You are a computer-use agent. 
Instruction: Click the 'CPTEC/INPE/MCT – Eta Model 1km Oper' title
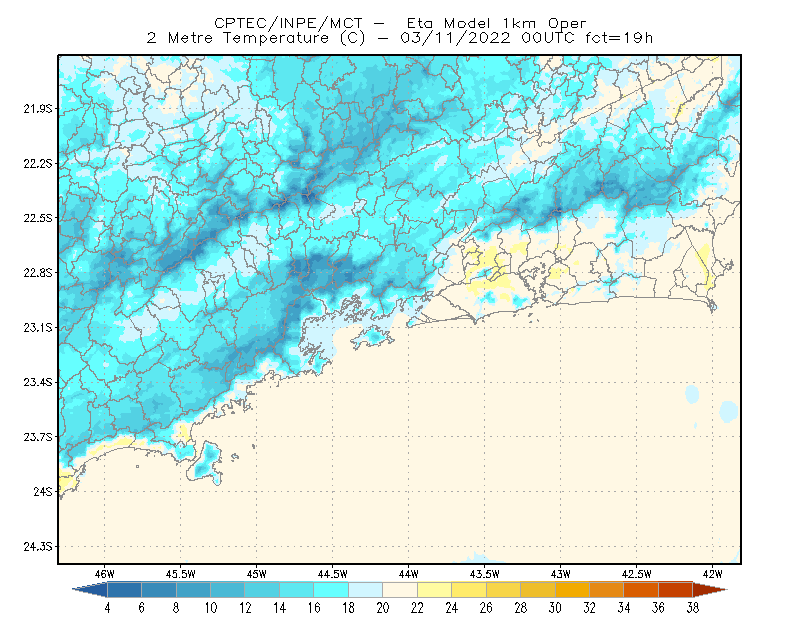coord(400,23)
